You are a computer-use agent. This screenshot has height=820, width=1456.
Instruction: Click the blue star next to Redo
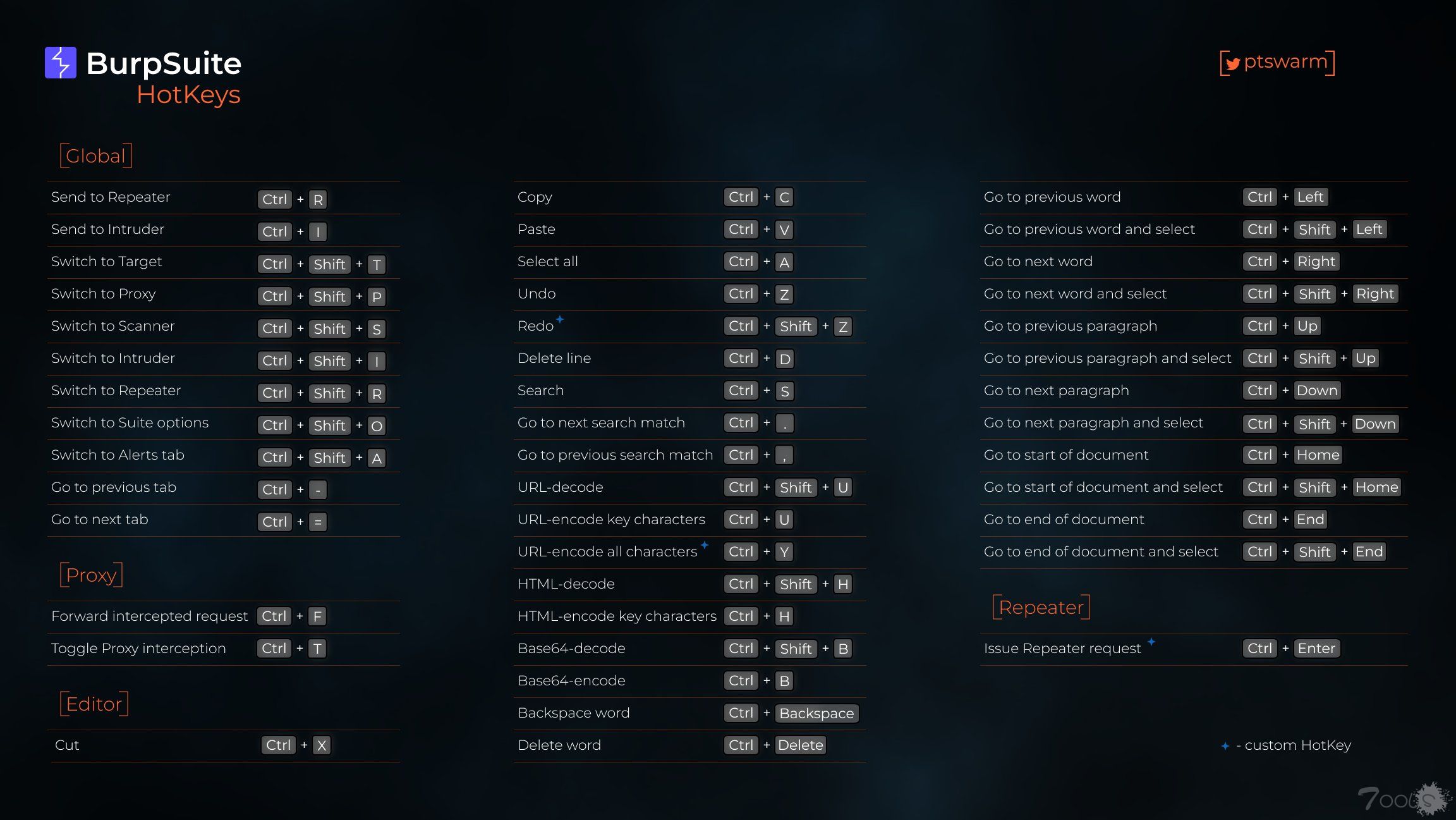pyautogui.click(x=560, y=319)
